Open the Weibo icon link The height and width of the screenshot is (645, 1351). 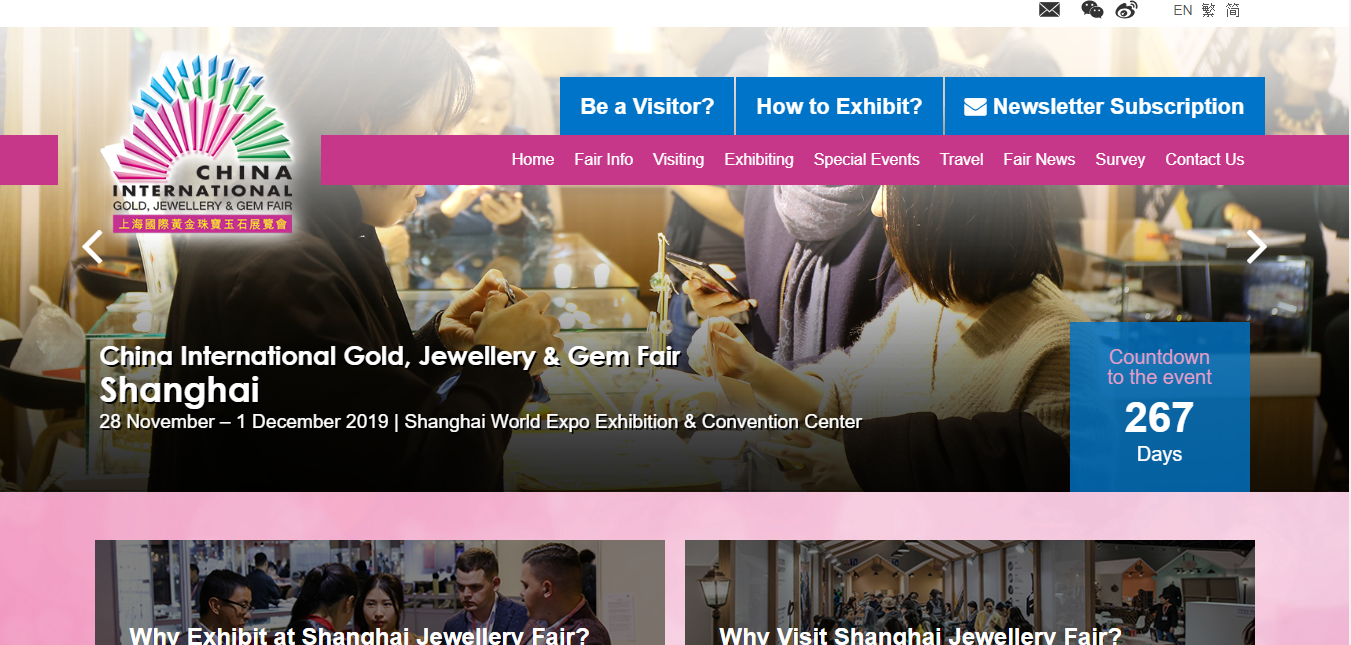coord(1126,10)
